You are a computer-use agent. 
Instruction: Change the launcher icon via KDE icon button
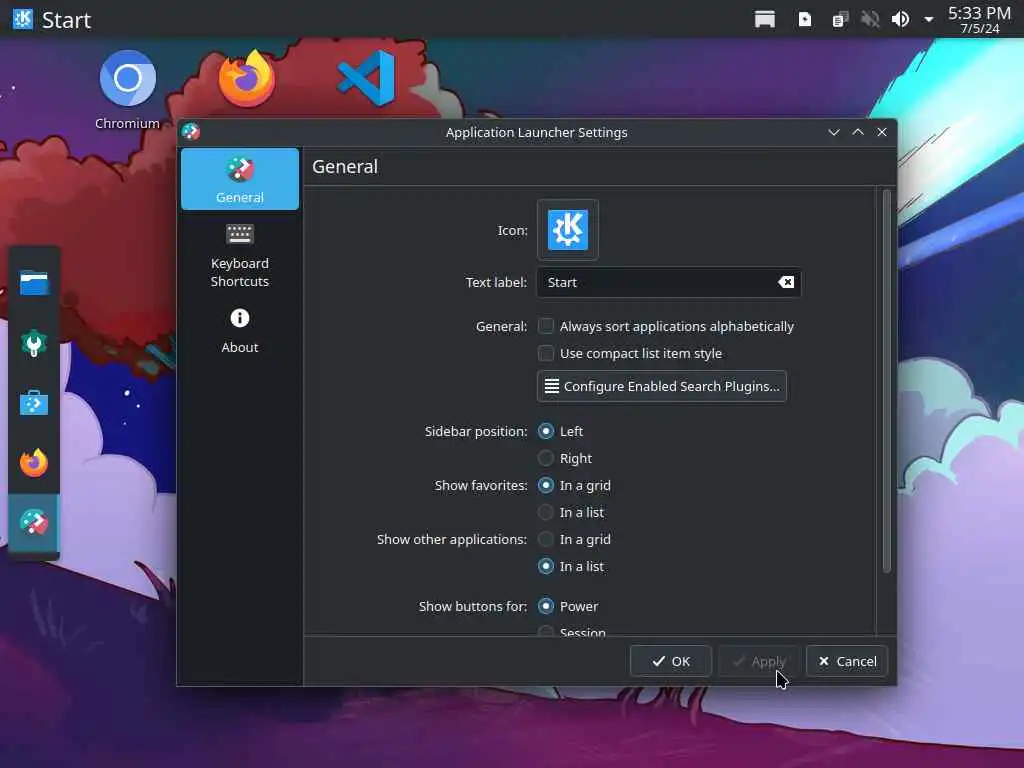click(568, 230)
